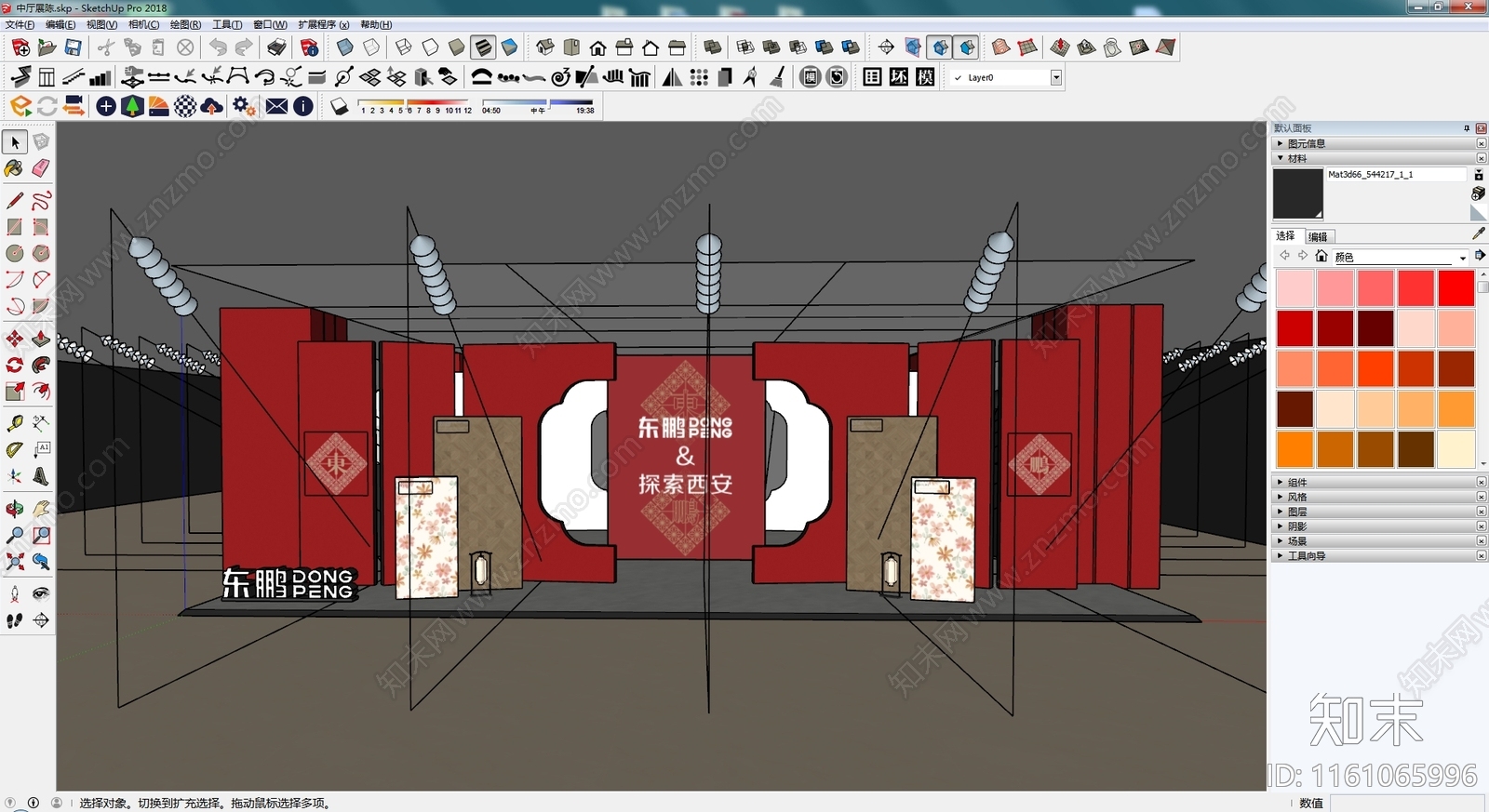Expand the 图层 panel

[1379, 512]
